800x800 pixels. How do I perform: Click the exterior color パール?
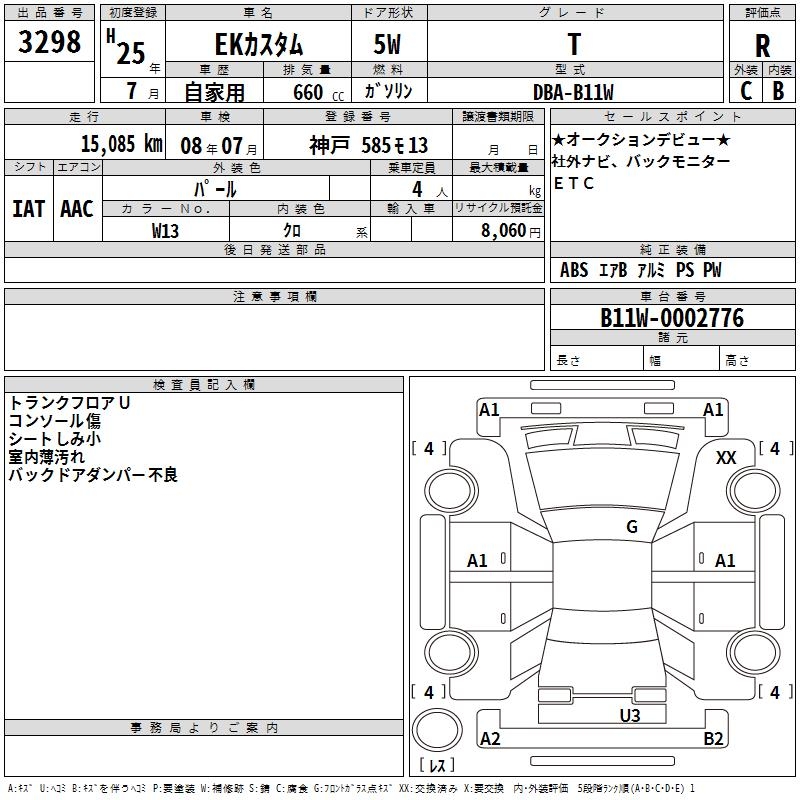pos(215,189)
